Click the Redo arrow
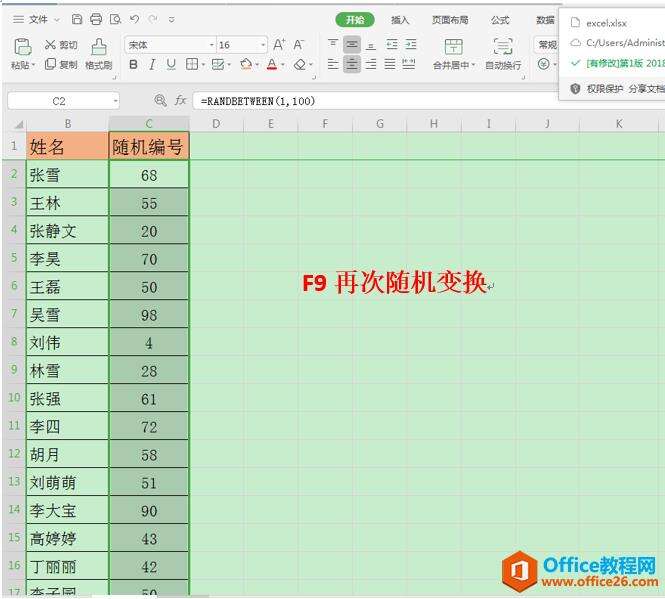The width and height of the screenshot is (665, 599). [x=154, y=19]
